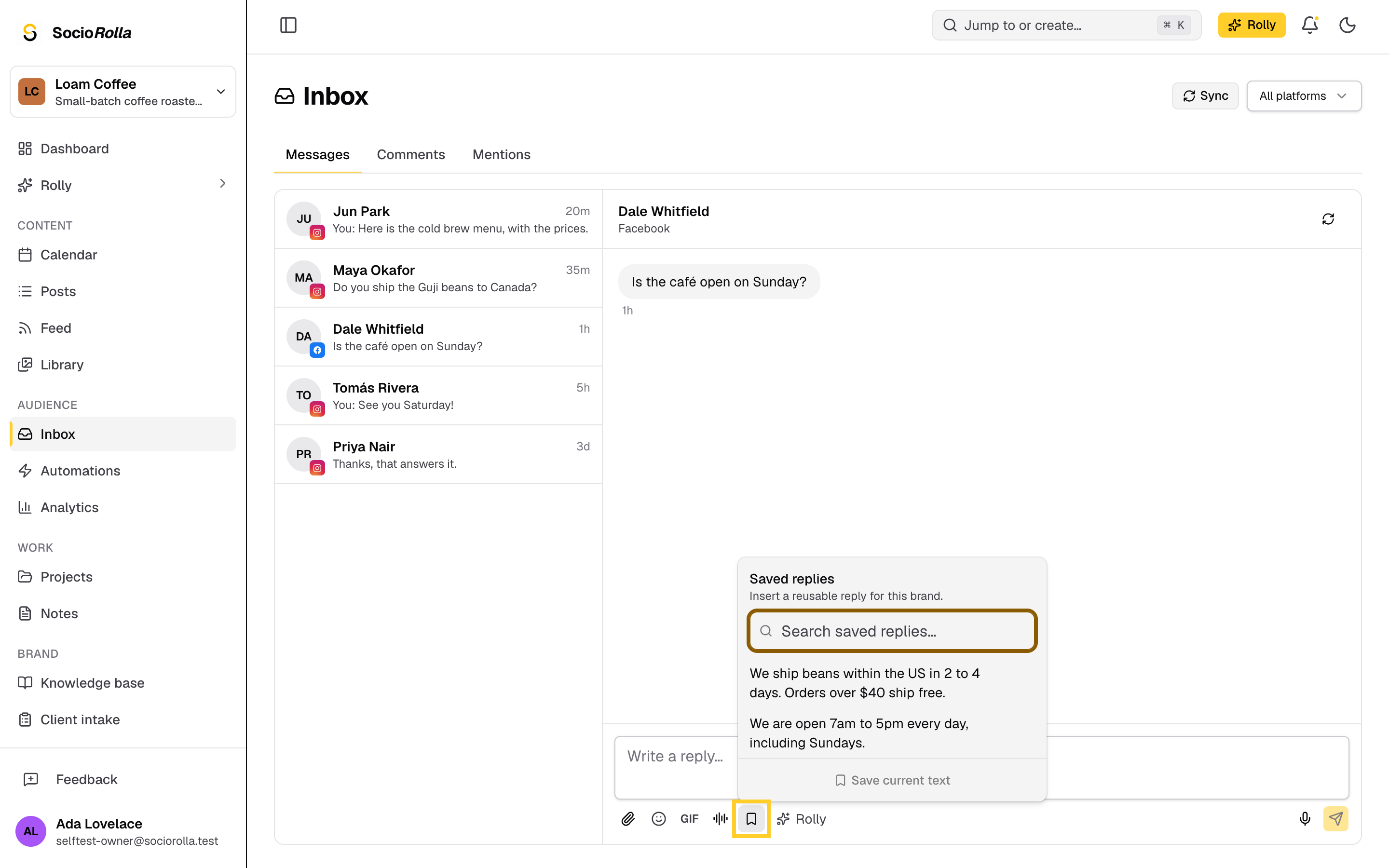Viewport: 1389px width, 868px height.
Task: Click the SocioRolla logo
Action: point(77,33)
